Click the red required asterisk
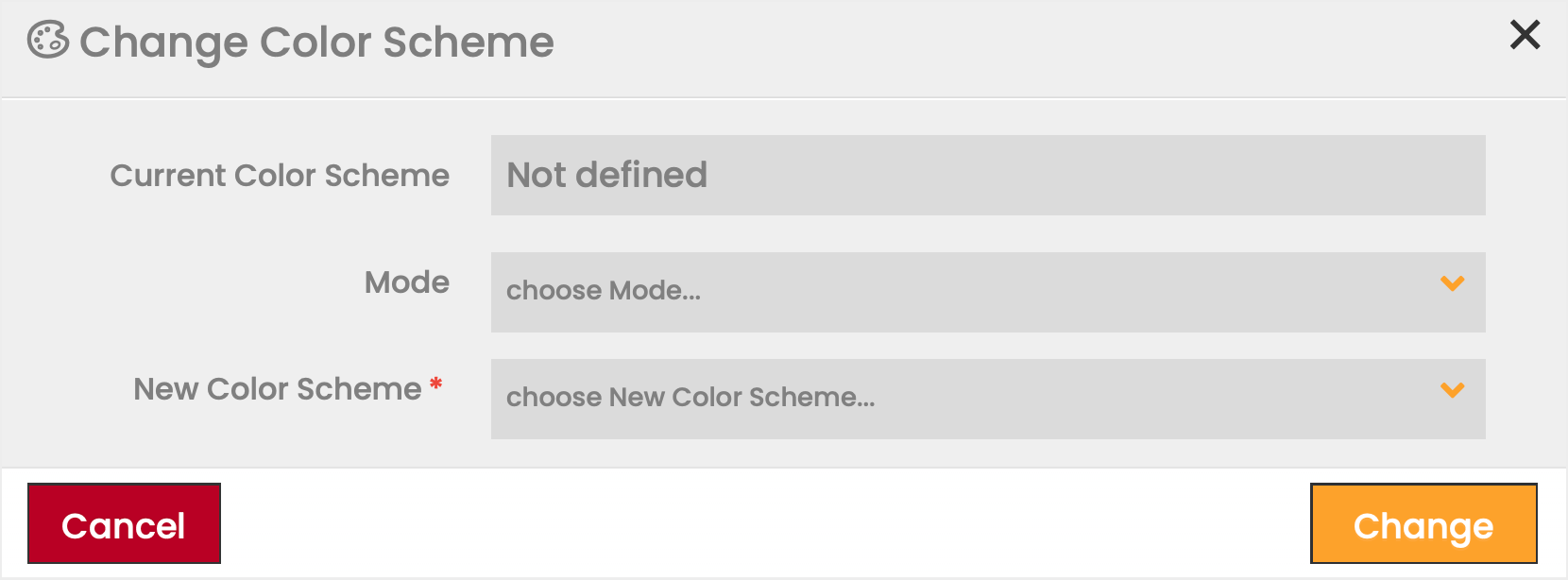 click(436, 384)
